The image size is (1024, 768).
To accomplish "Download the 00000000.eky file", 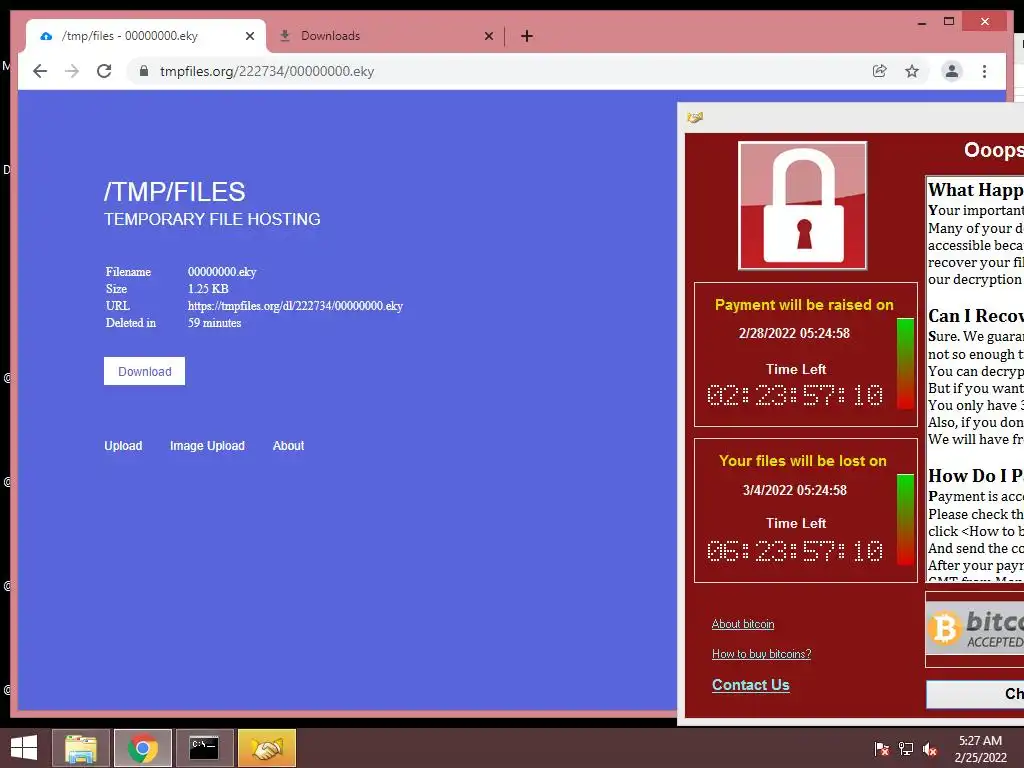I will [x=144, y=371].
